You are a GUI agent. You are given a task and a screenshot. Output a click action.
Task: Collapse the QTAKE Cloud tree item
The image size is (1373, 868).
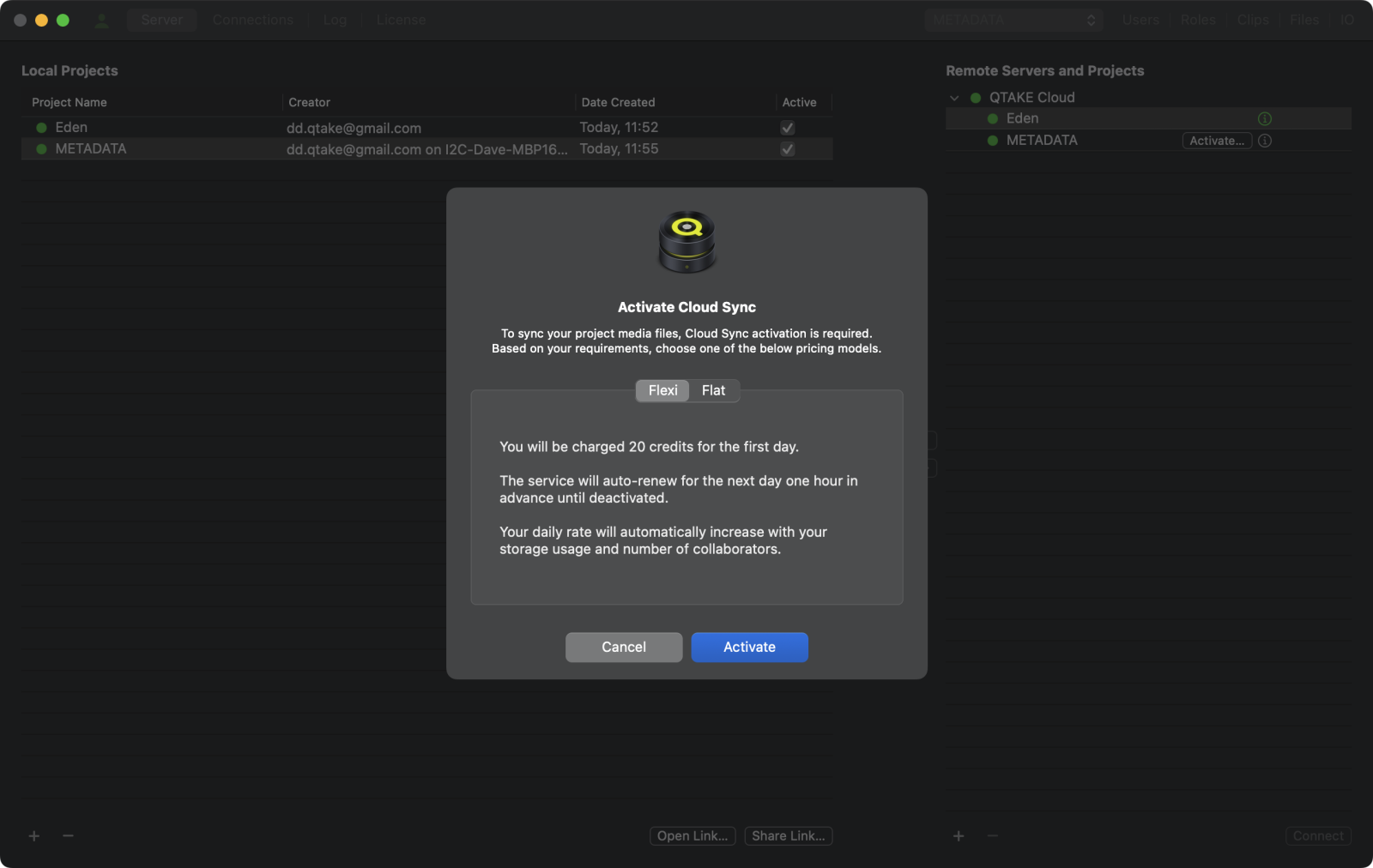click(x=954, y=97)
